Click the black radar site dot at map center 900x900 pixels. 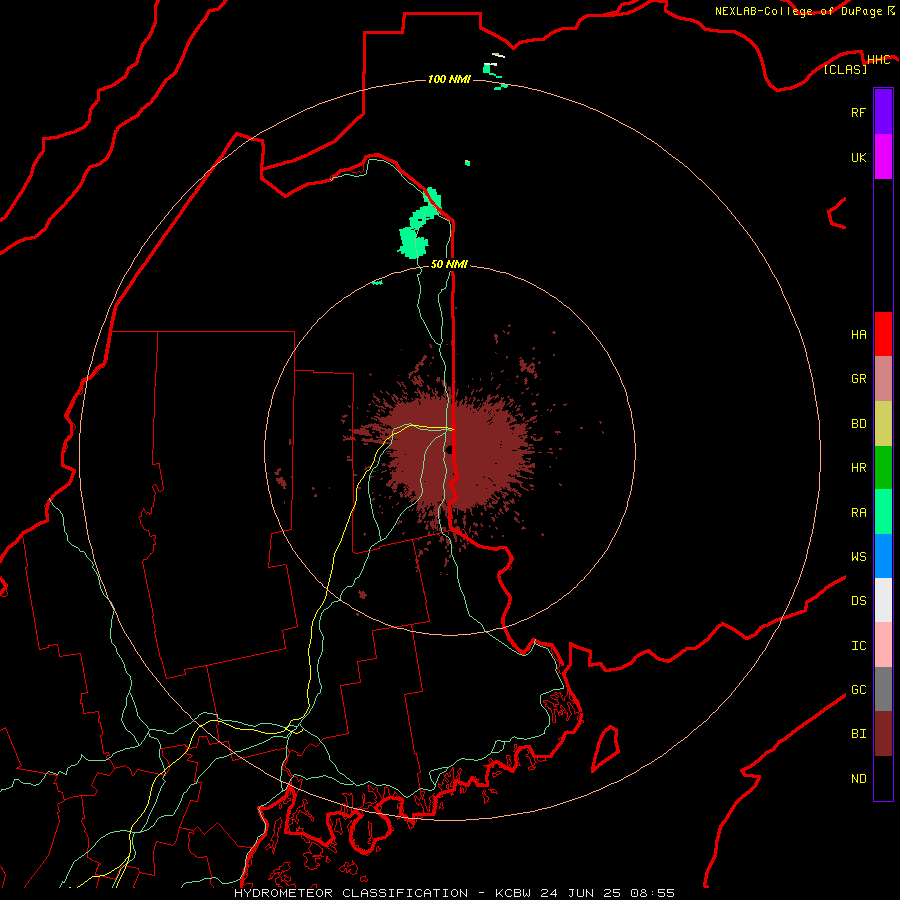point(449,449)
